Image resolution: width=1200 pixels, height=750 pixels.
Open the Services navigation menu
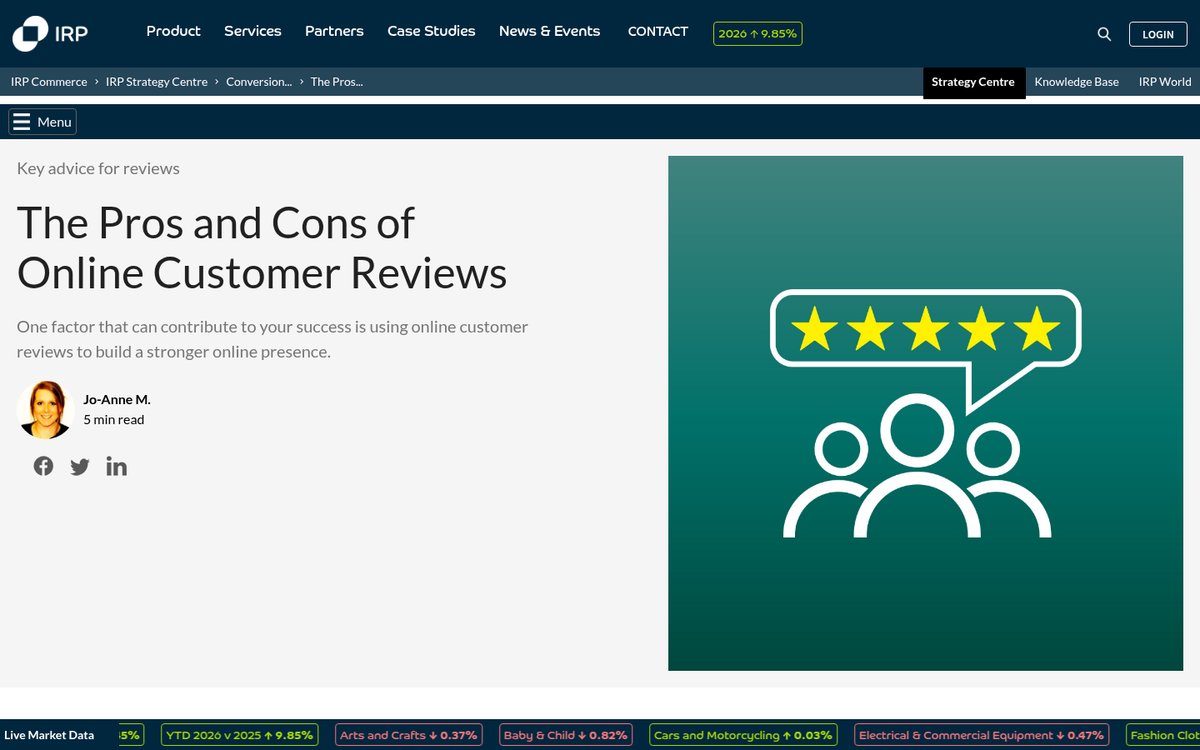(x=252, y=31)
